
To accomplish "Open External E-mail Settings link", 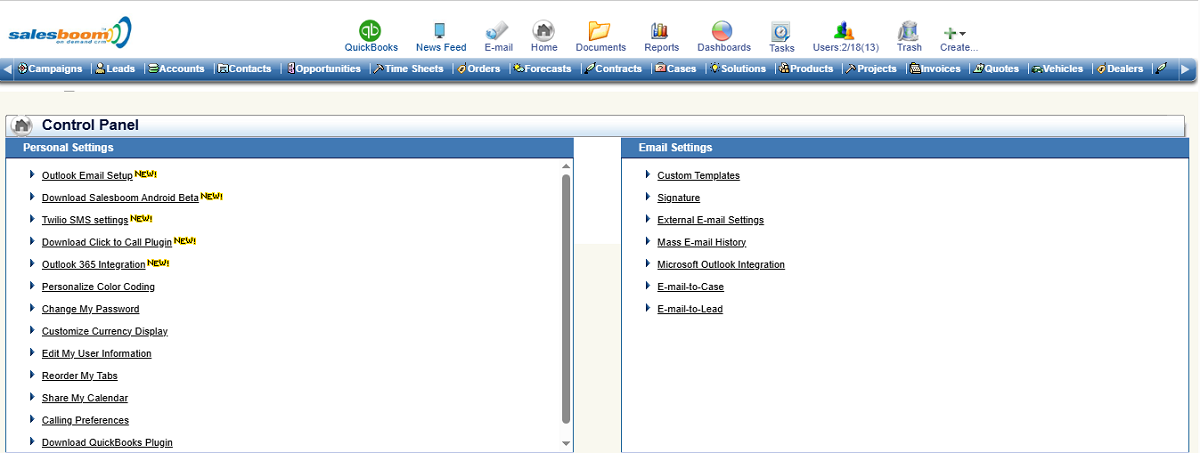I will point(710,220).
